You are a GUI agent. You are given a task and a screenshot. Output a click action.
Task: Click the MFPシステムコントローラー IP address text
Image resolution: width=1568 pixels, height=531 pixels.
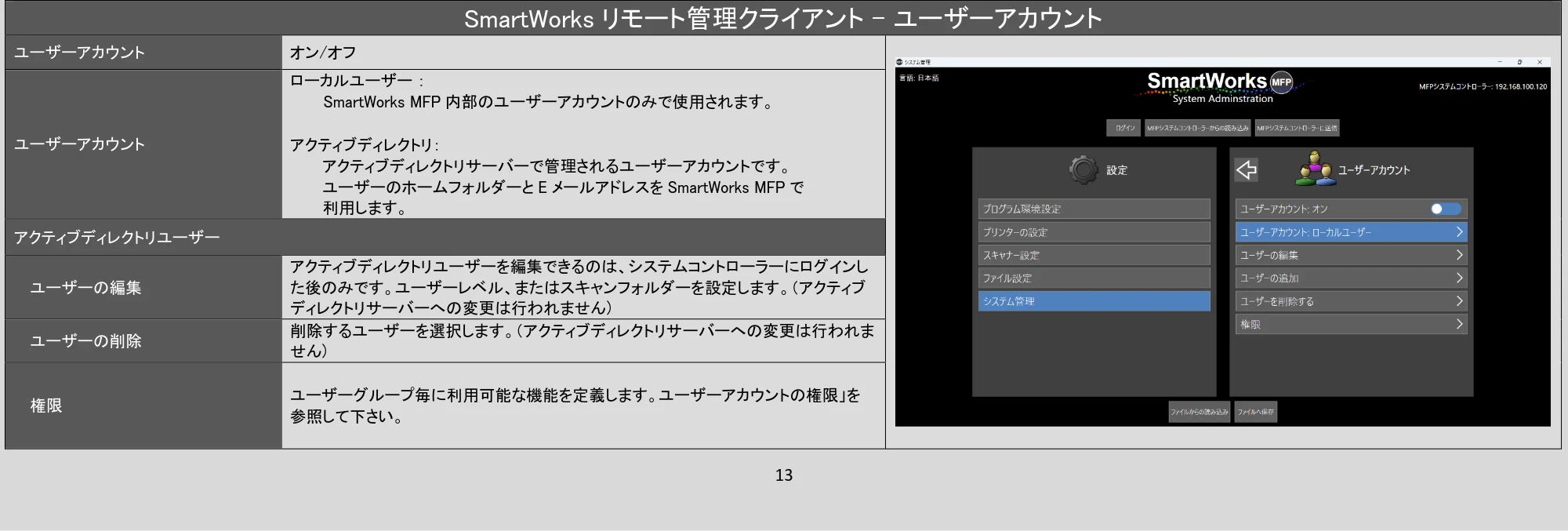pyautogui.click(x=1483, y=87)
